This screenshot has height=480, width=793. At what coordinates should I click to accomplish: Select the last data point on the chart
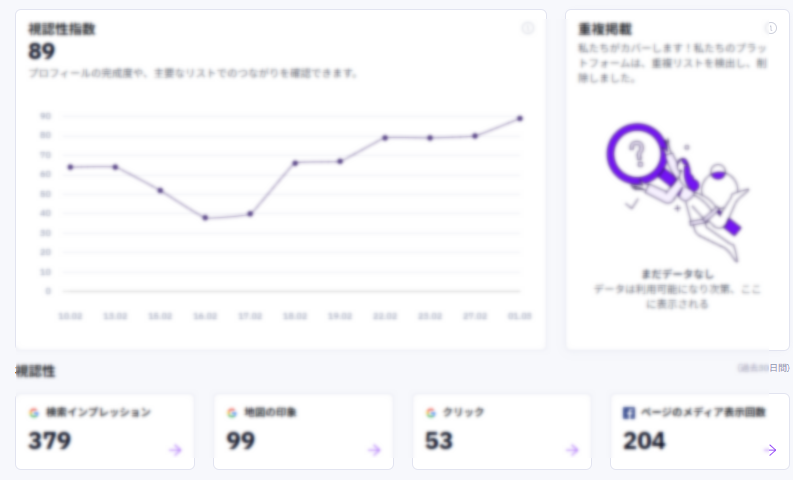pos(520,118)
